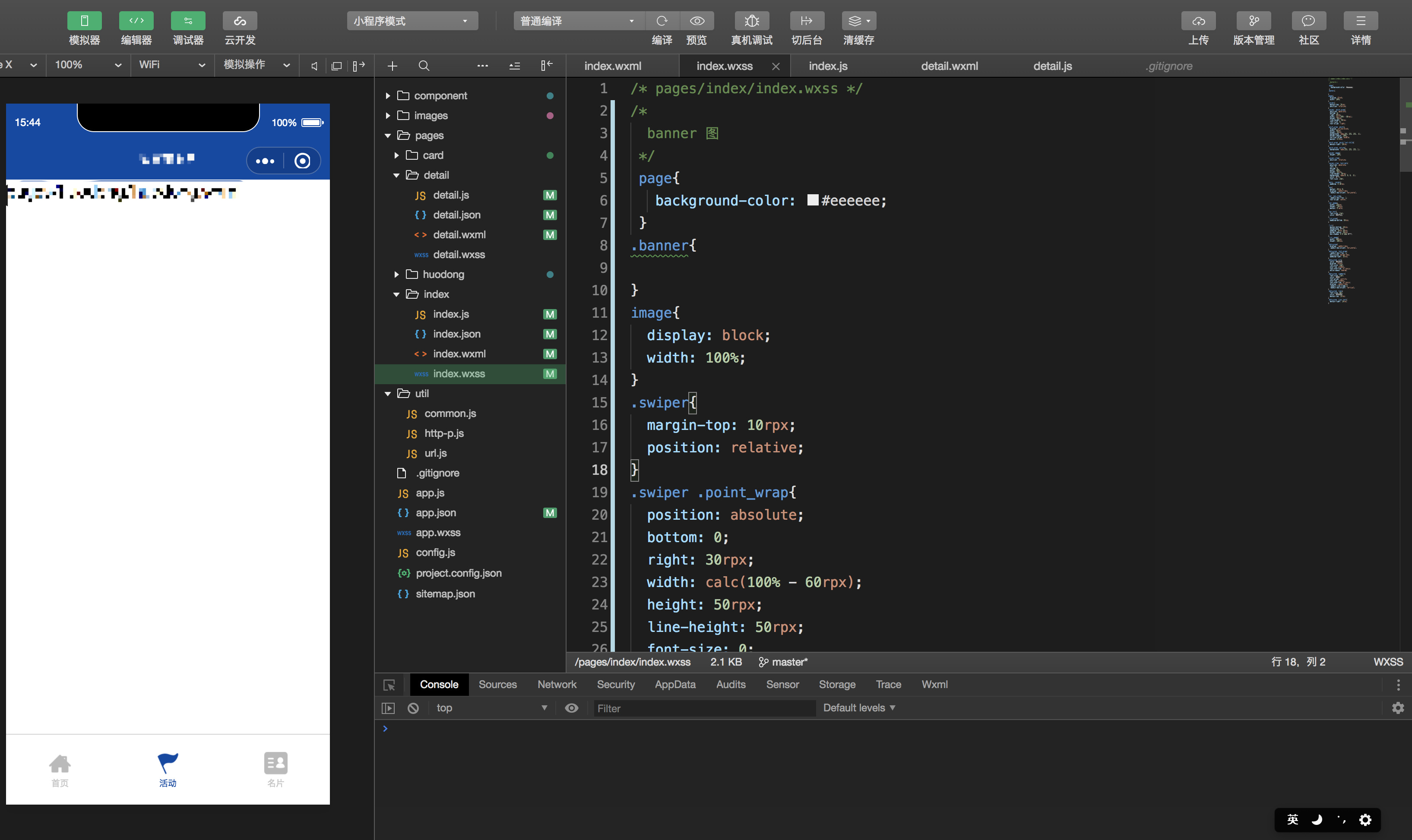Click the search icon in file explorer

[x=424, y=66]
